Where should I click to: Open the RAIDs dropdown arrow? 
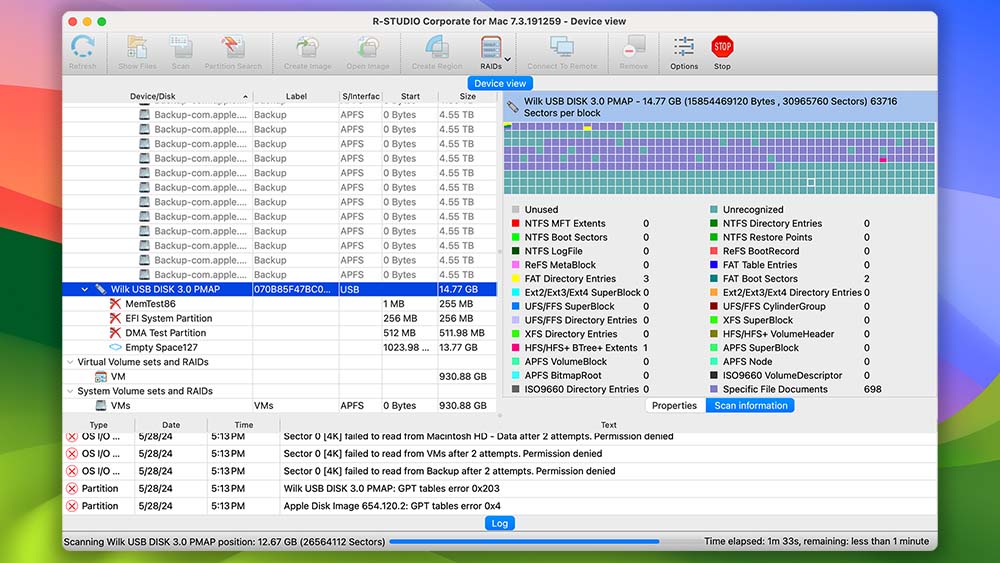508,59
